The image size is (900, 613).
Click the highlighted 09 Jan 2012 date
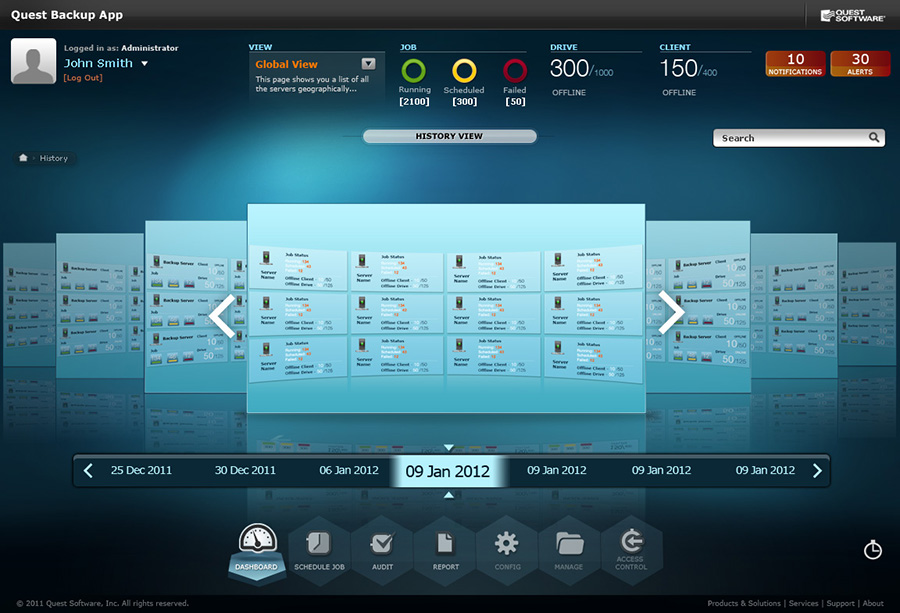click(x=448, y=471)
